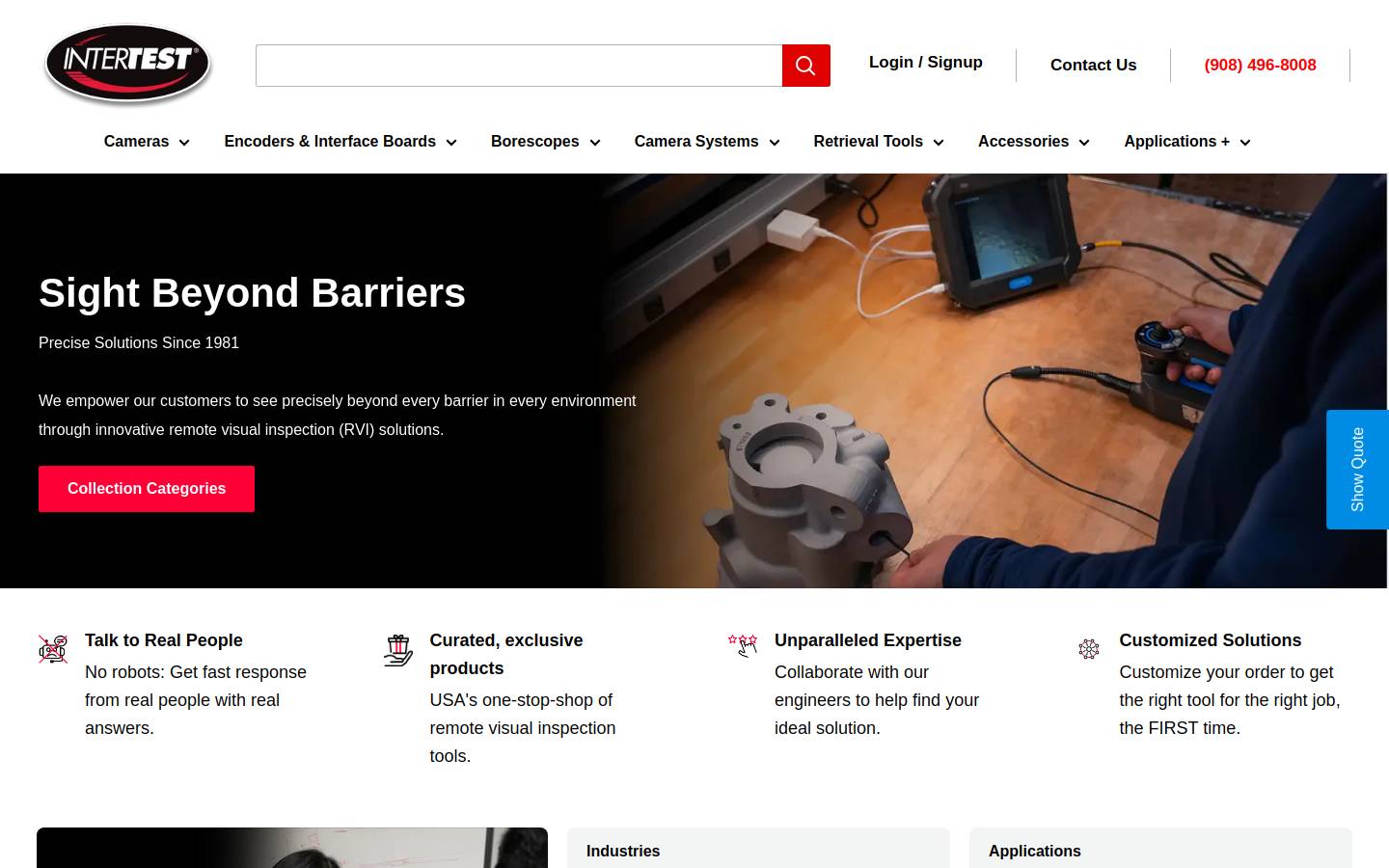Click the Unparalleled Expertise heading
The height and width of the screenshot is (868, 1389).
click(x=868, y=640)
